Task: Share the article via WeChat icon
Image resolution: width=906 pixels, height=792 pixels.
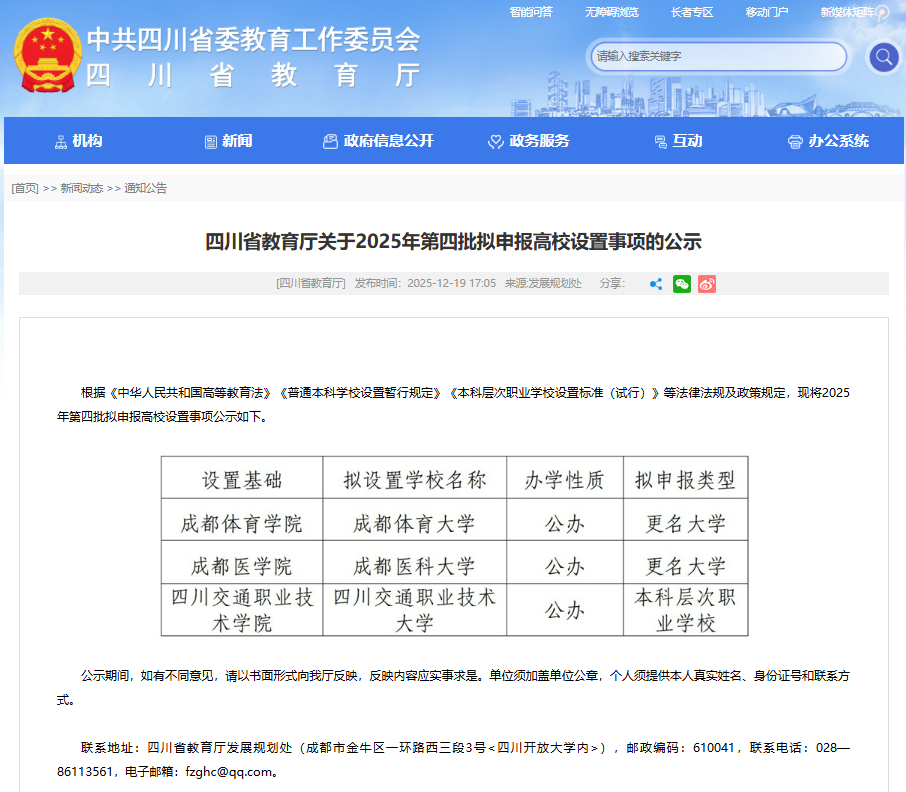Action: coord(682,284)
